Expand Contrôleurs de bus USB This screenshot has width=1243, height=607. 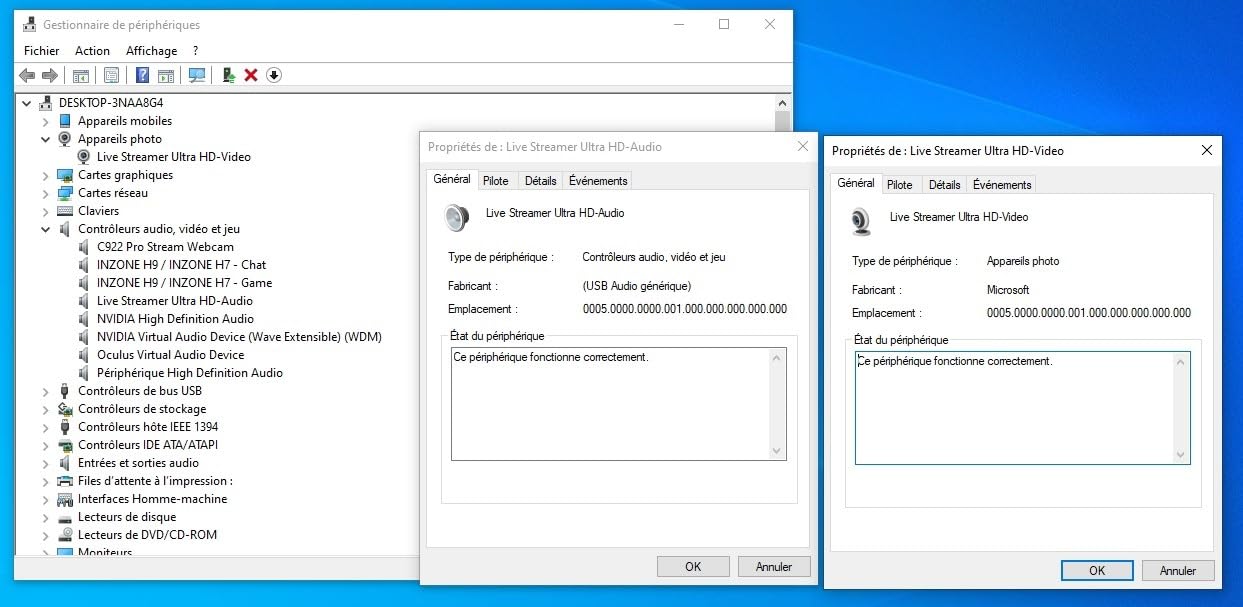pos(45,391)
